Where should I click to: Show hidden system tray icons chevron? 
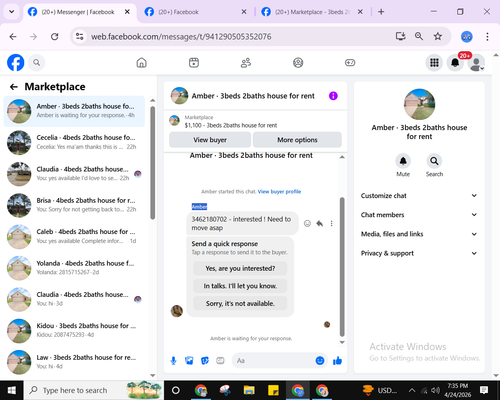[412, 390]
